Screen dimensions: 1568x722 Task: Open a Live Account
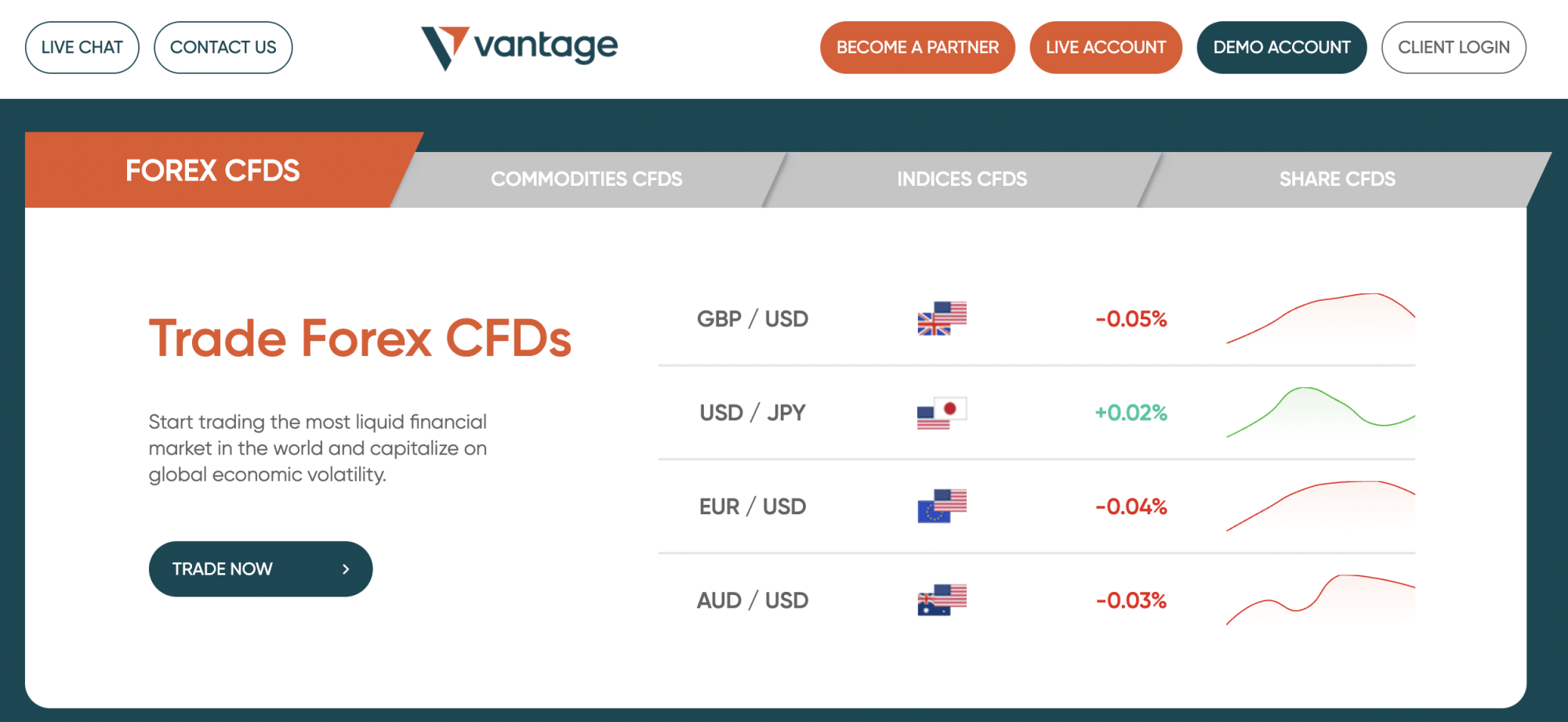[x=1105, y=47]
